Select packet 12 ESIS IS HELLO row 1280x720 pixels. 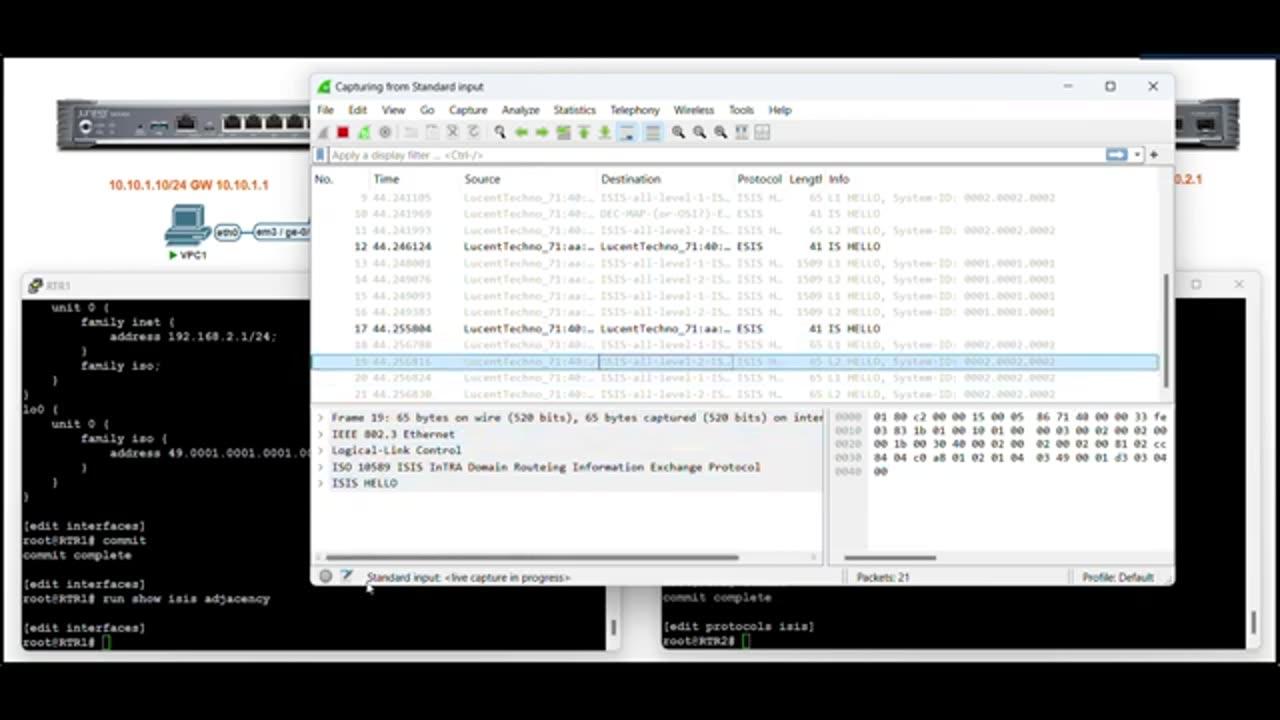[735, 246]
